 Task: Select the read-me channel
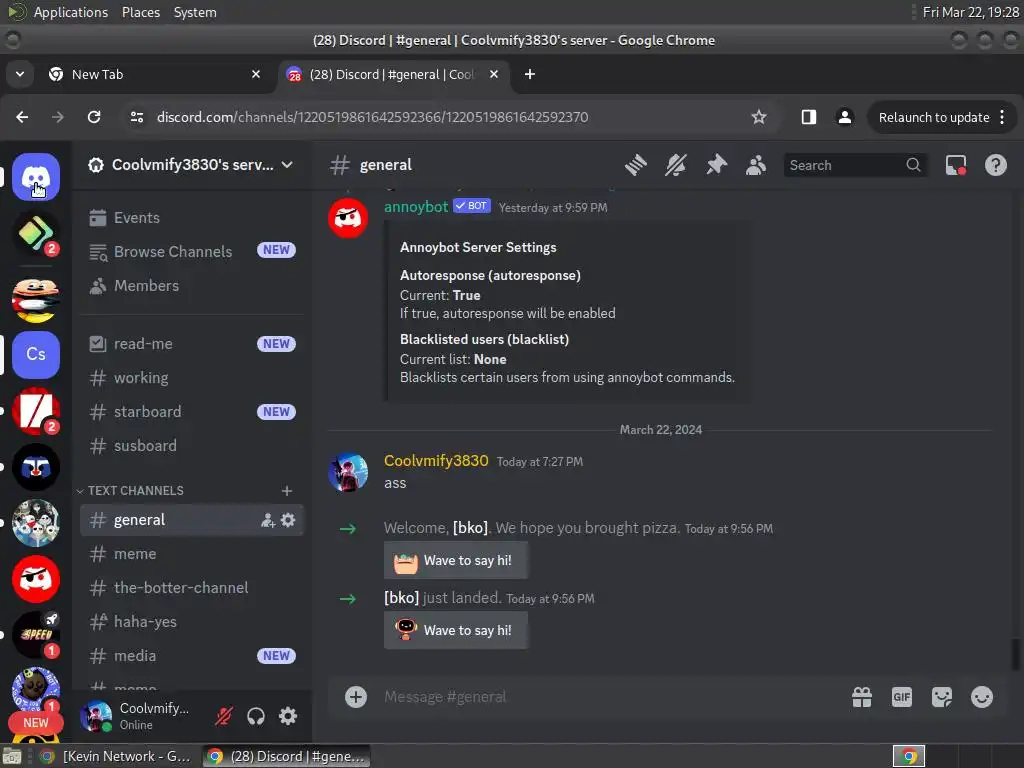(x=191, y=344)
